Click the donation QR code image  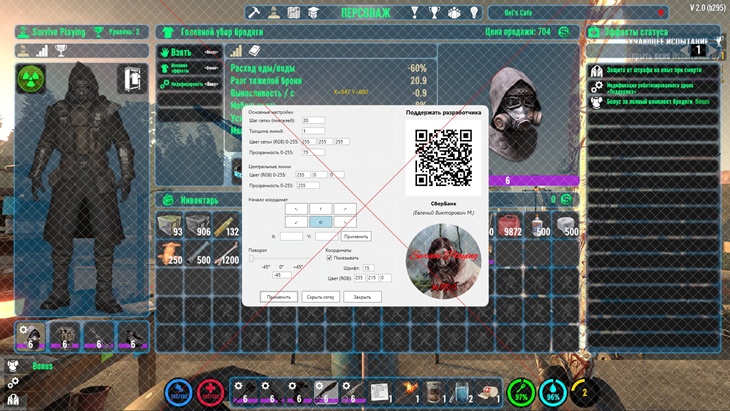pos(444,158)
